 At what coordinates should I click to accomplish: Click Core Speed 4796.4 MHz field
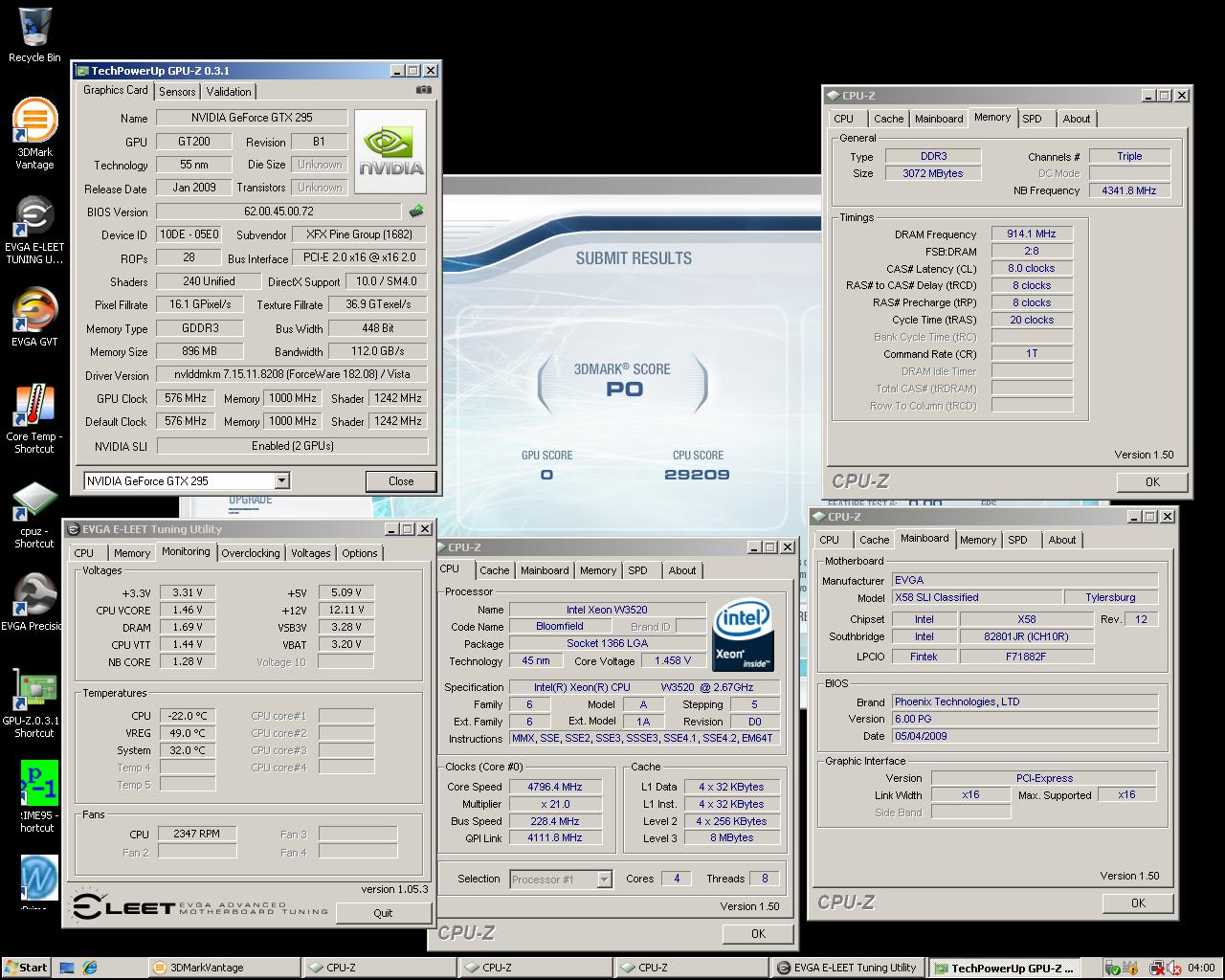[555, 787]
